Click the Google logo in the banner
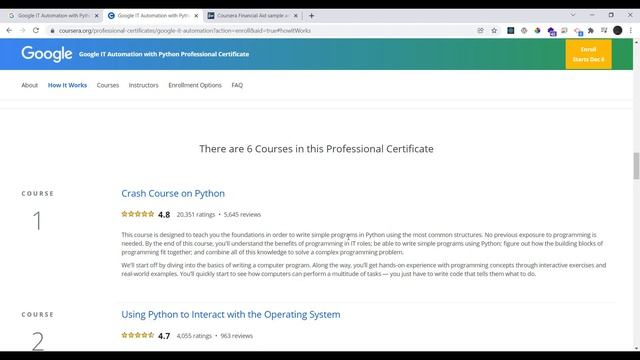640x360 pixels. (47, 54)
